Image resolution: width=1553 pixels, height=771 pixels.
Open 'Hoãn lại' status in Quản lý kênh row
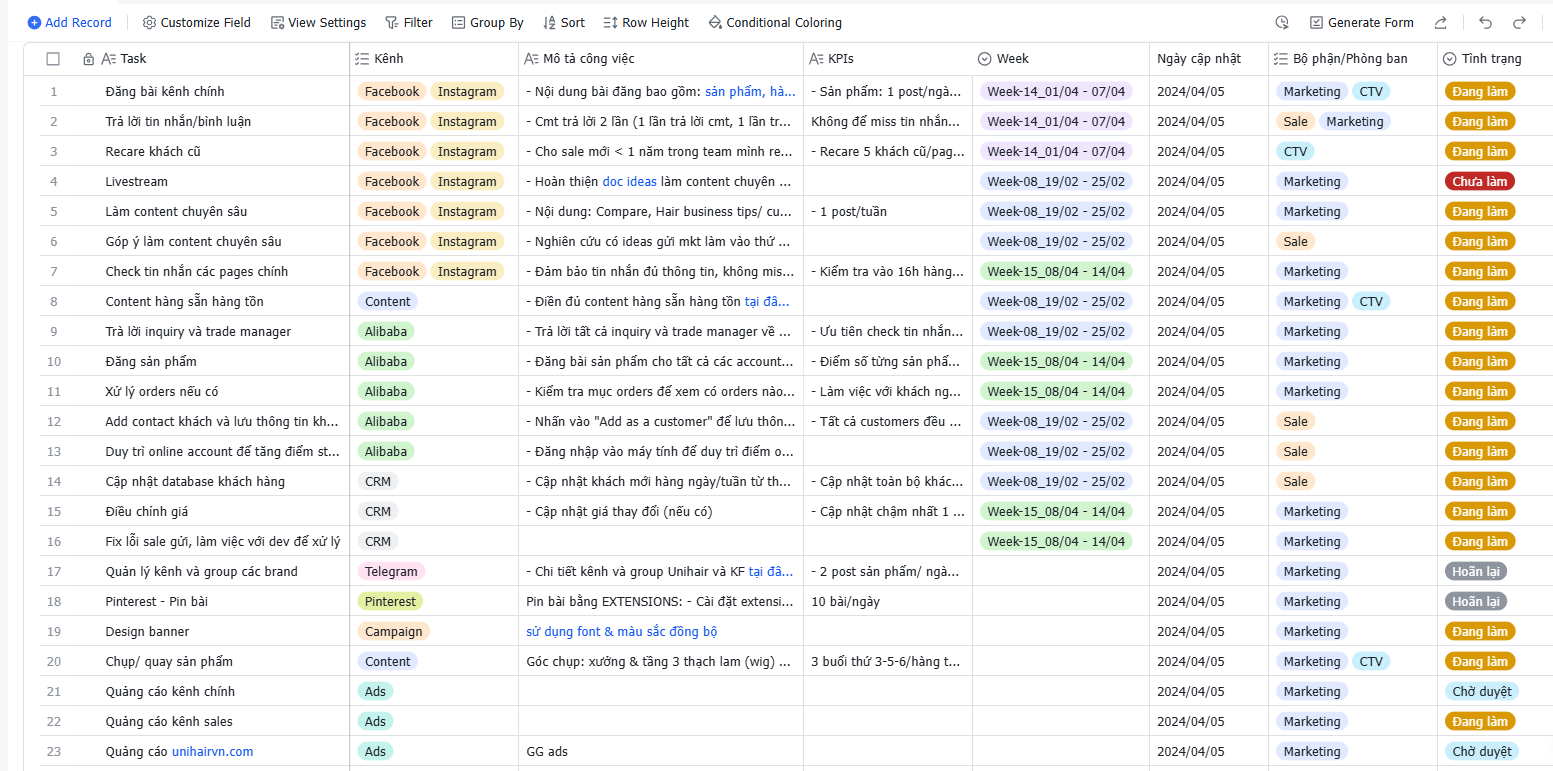pyautogui.click(x=1476, y=571)
